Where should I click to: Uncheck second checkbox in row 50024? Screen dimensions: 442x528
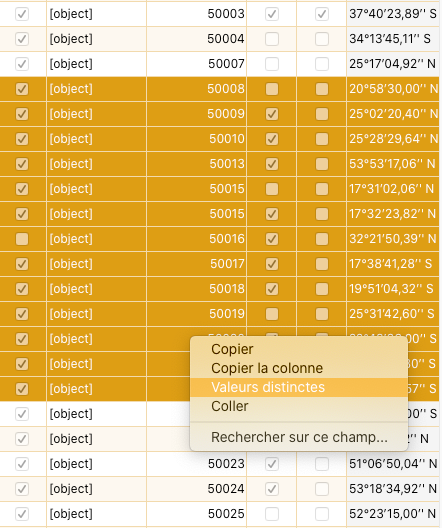[x=272, y=489]
